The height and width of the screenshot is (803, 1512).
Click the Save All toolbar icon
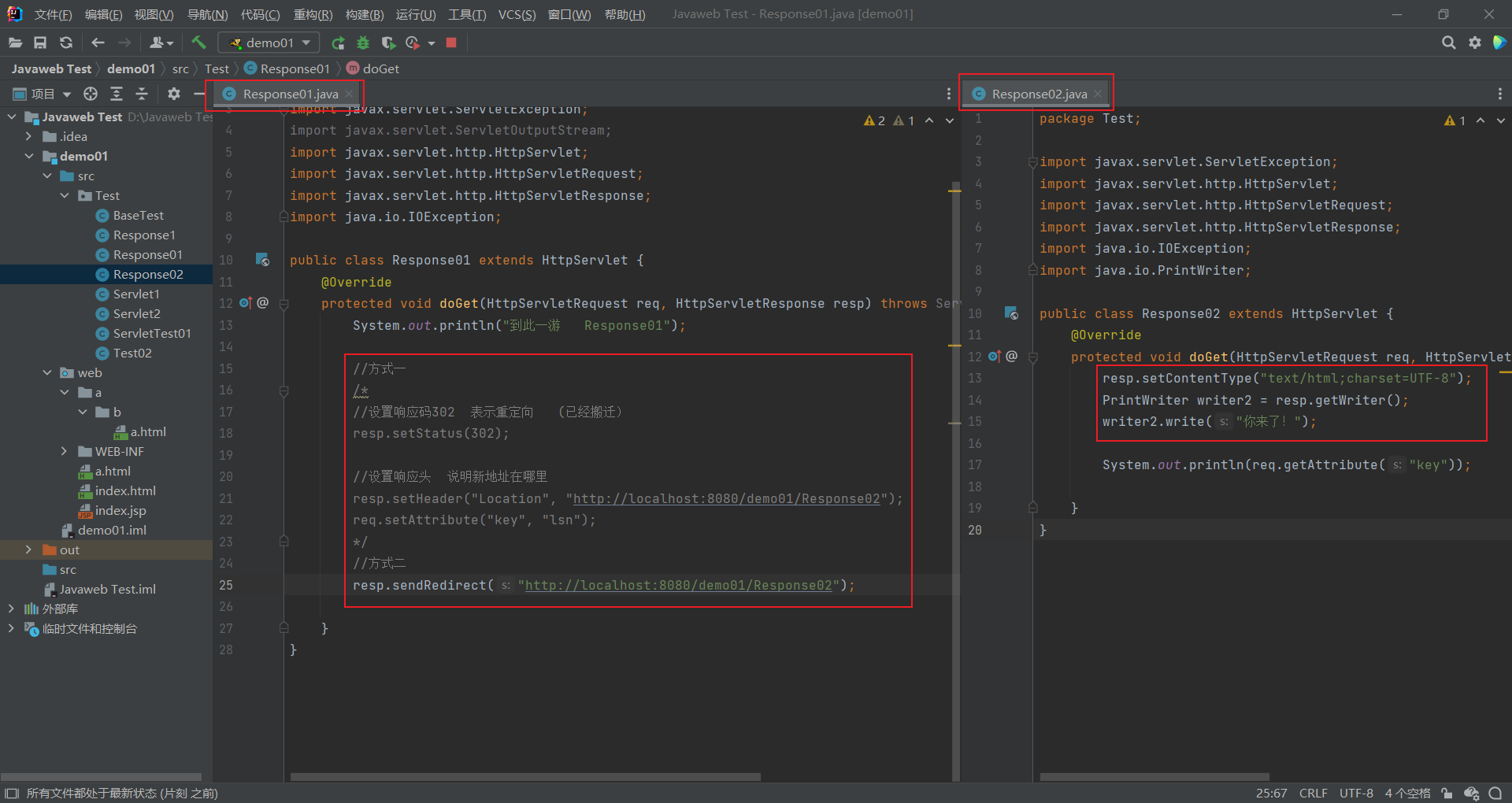pos(40,43)
